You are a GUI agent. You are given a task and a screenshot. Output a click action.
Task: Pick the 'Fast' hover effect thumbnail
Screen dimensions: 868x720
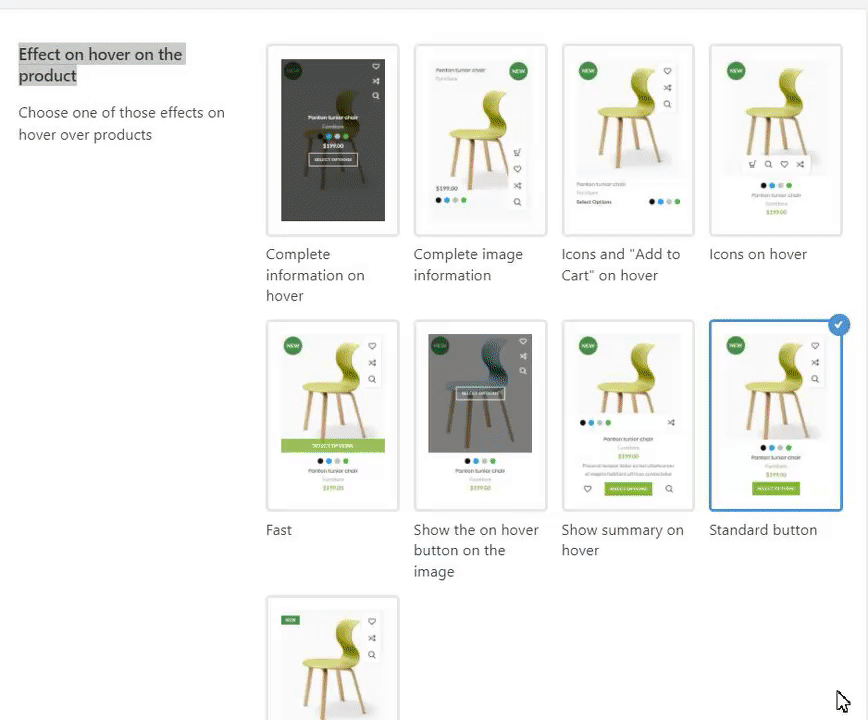tap(332, 415)
